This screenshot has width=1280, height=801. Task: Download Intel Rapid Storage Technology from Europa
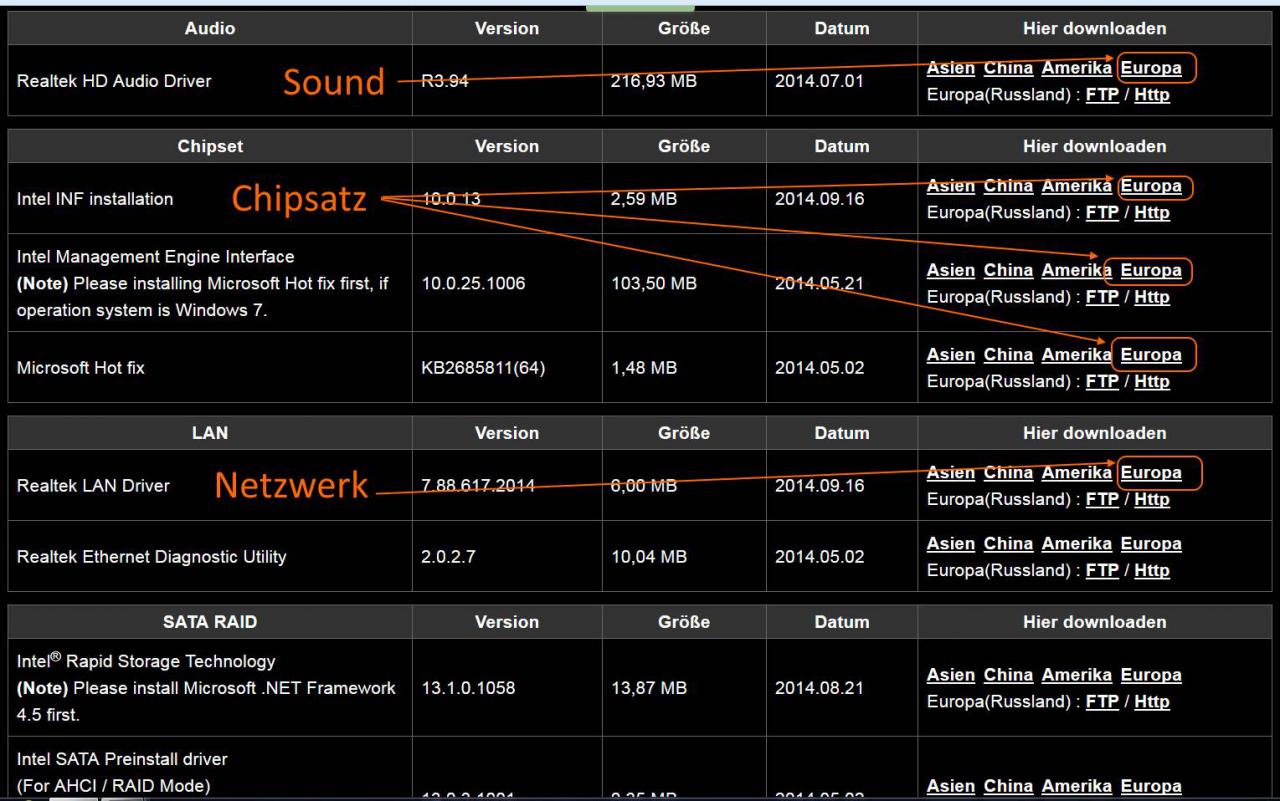(x=1151, y=675)
